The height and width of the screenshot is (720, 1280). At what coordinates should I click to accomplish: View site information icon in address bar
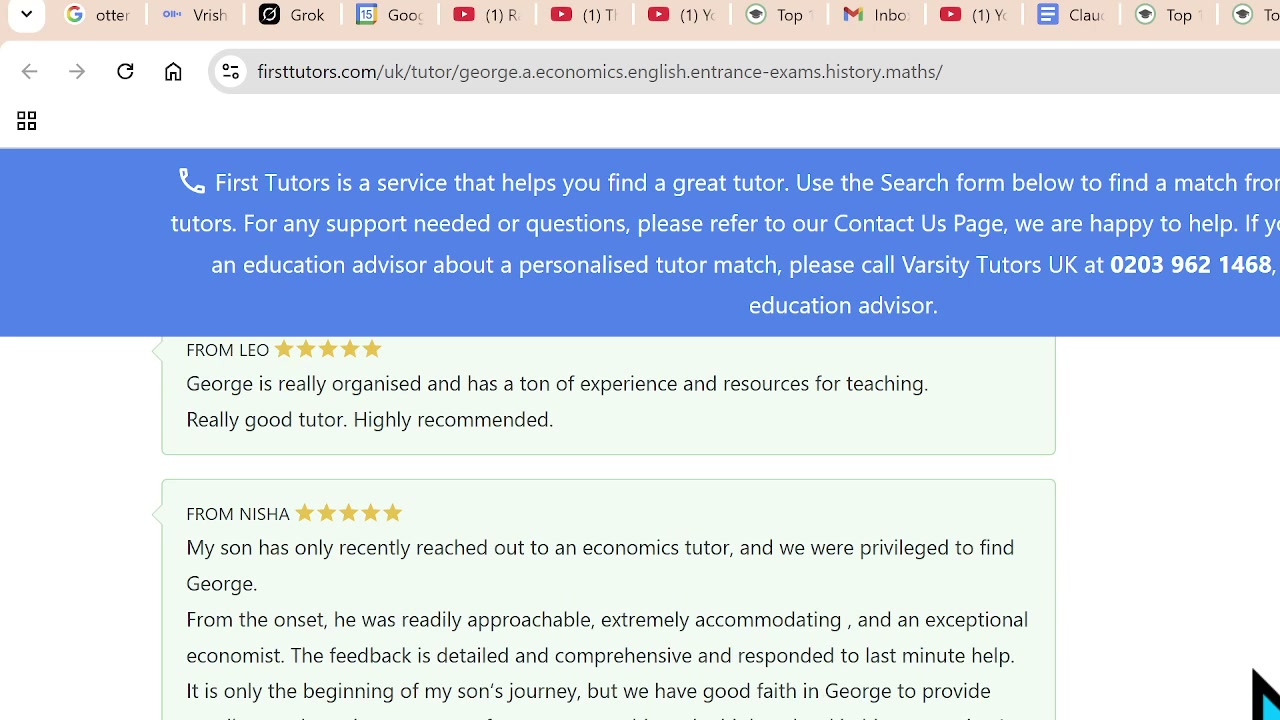click(x=230, y=71)
